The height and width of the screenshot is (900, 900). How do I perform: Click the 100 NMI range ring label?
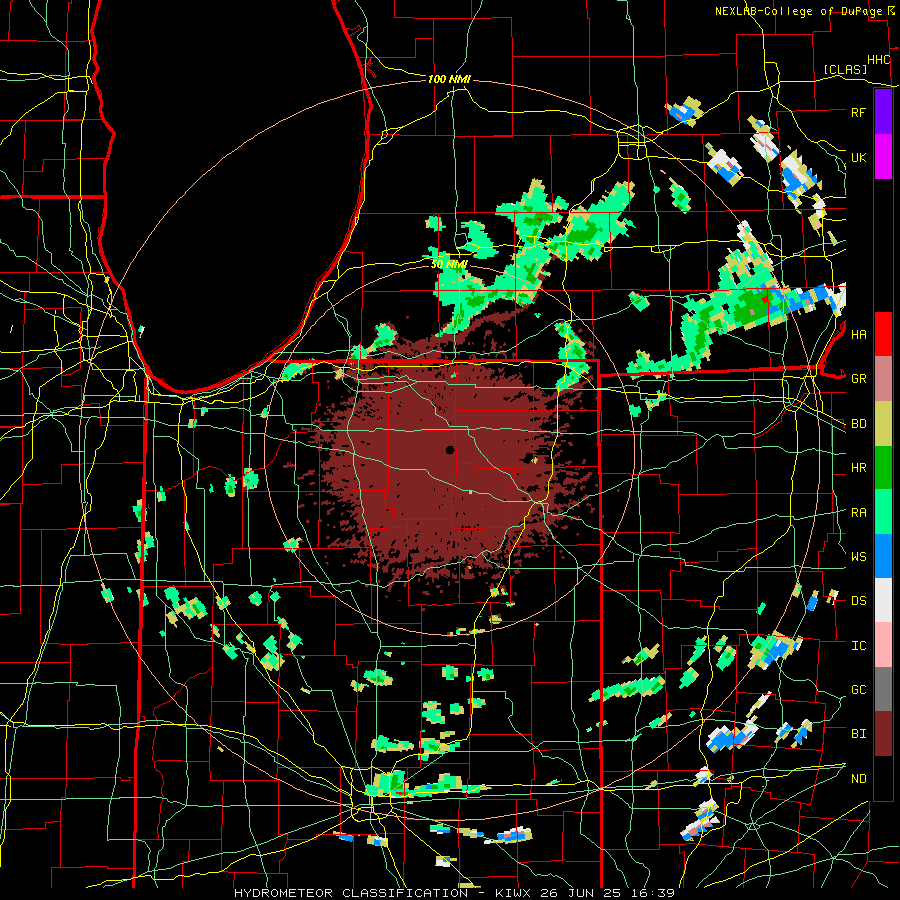coord(449,79)
